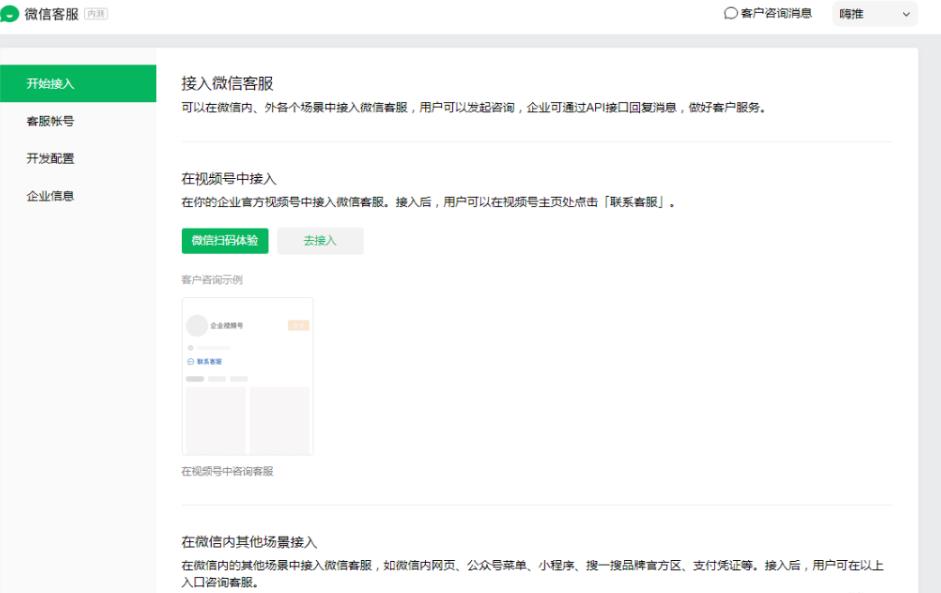Click the 内测 badge beside the title

point(96,14)
